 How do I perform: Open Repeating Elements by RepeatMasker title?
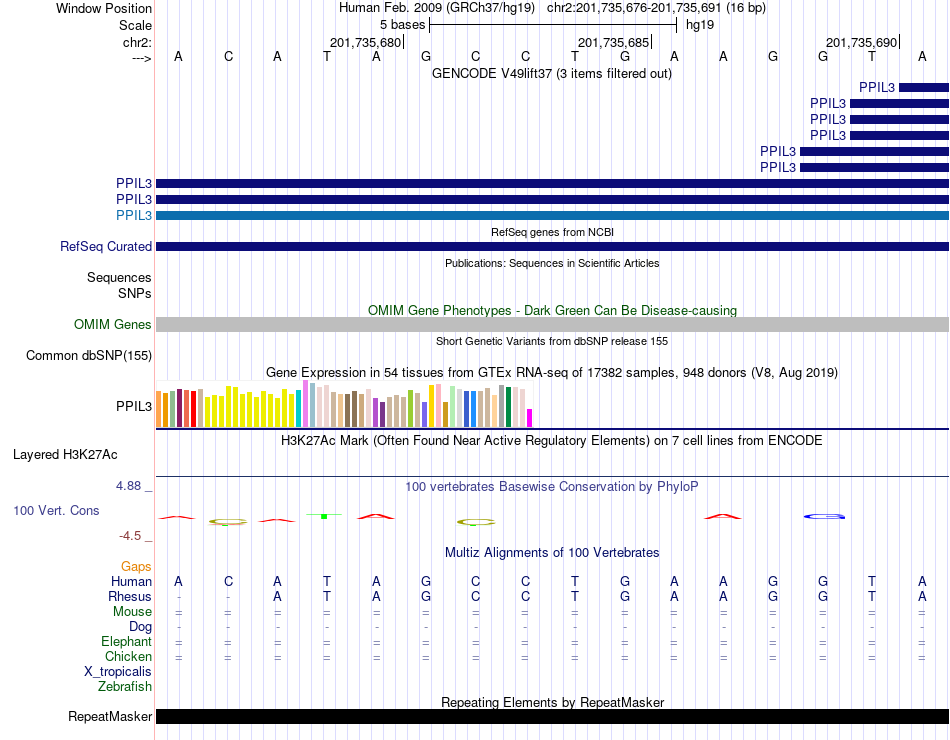click(552, 702)
